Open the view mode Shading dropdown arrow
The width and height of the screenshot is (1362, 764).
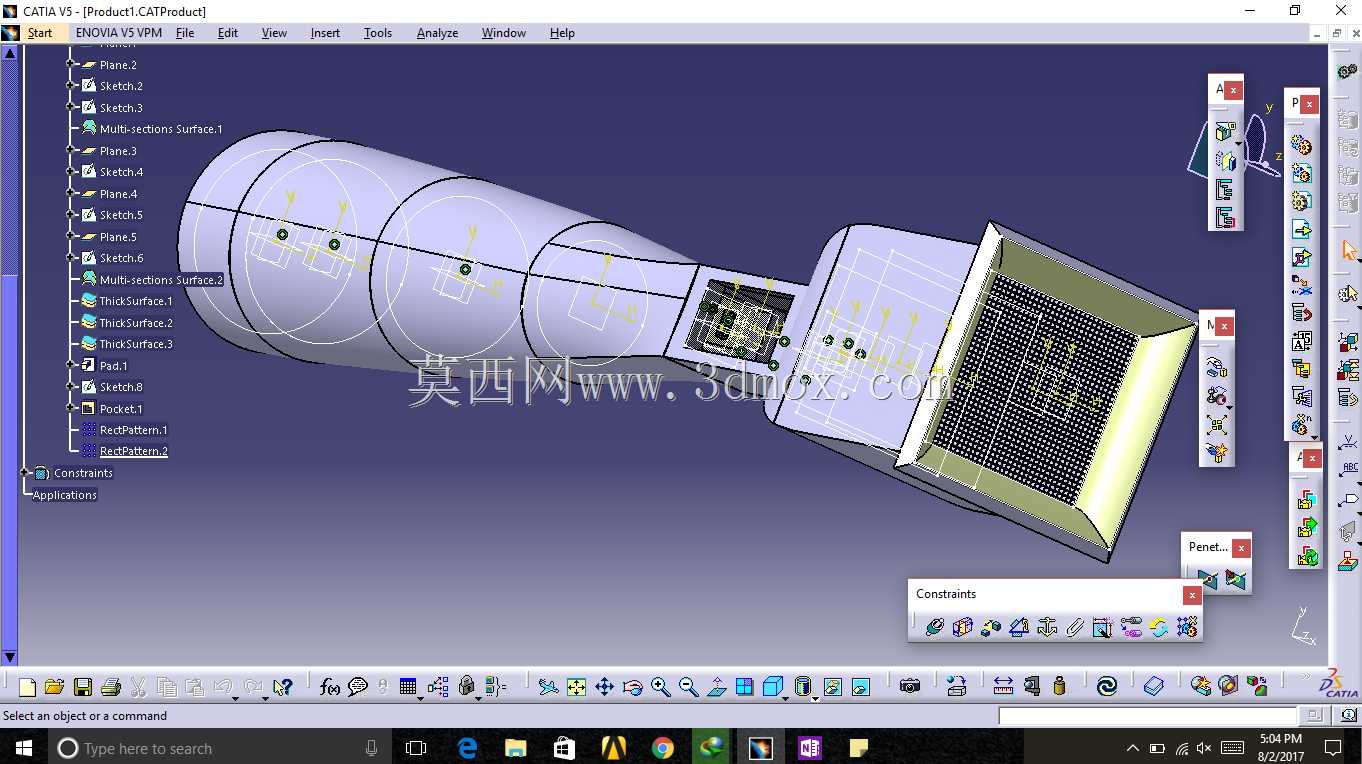coord(815,698)
